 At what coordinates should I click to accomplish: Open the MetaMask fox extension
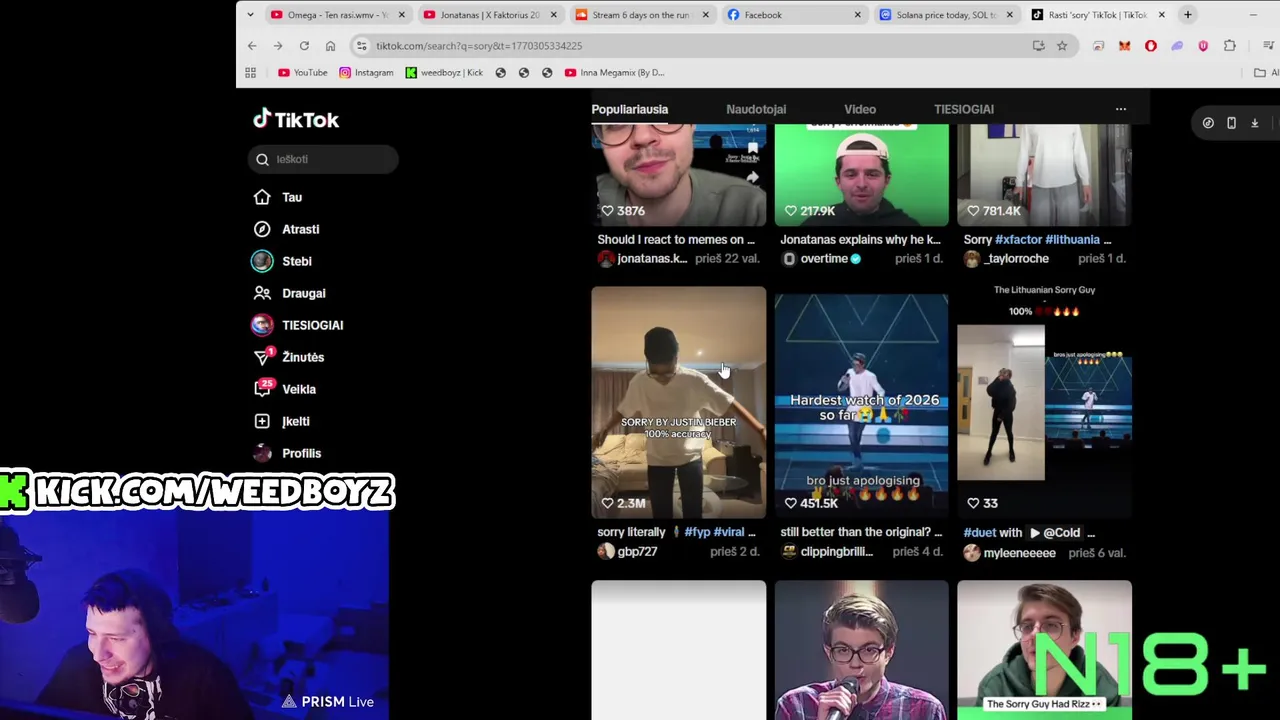pyautogui.click(x=1125, y=46)
